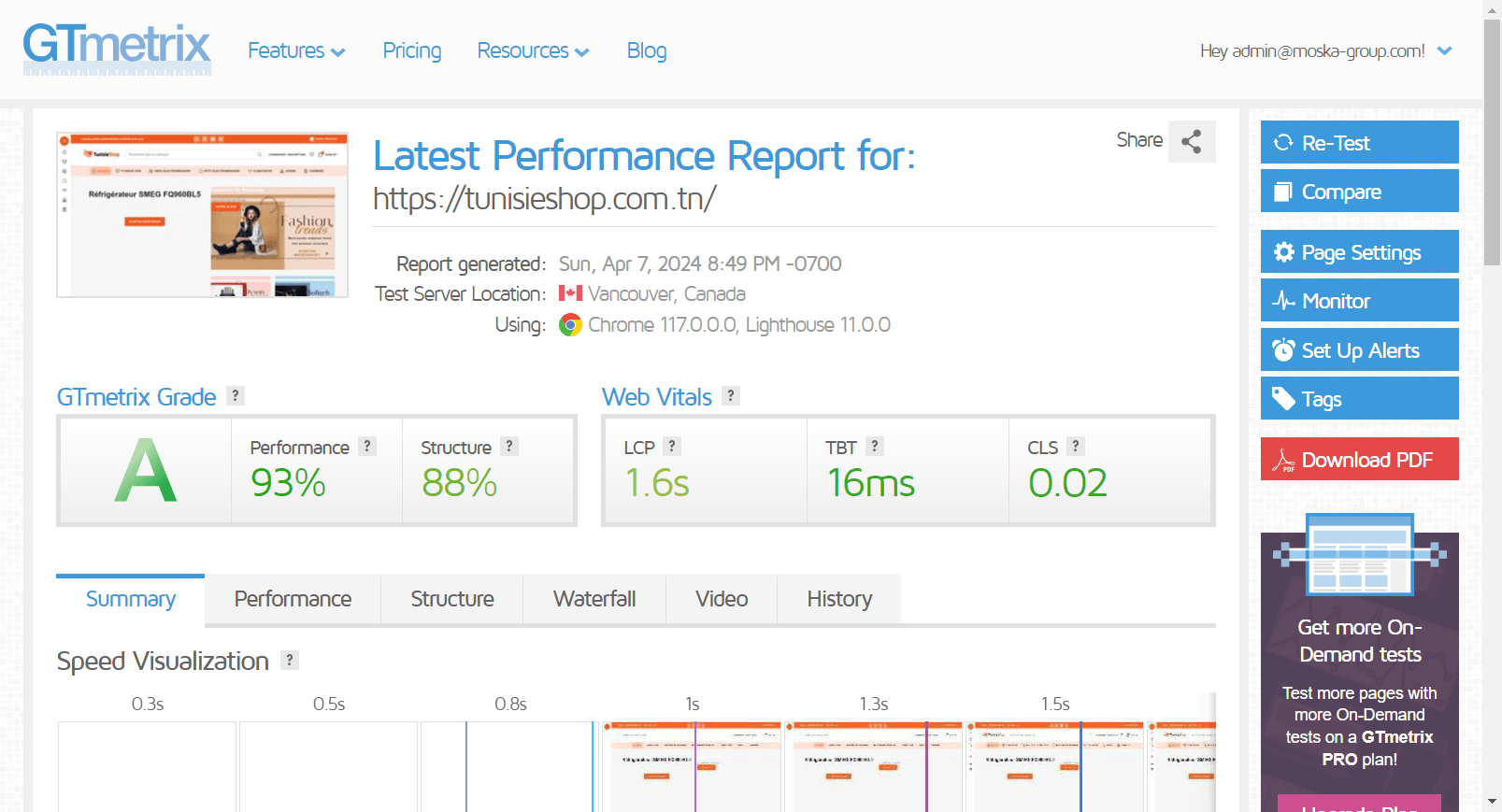Click the Set Up Alerts button label
The width and height of the screenshot is (1502, 812).
pos(1360,350)
